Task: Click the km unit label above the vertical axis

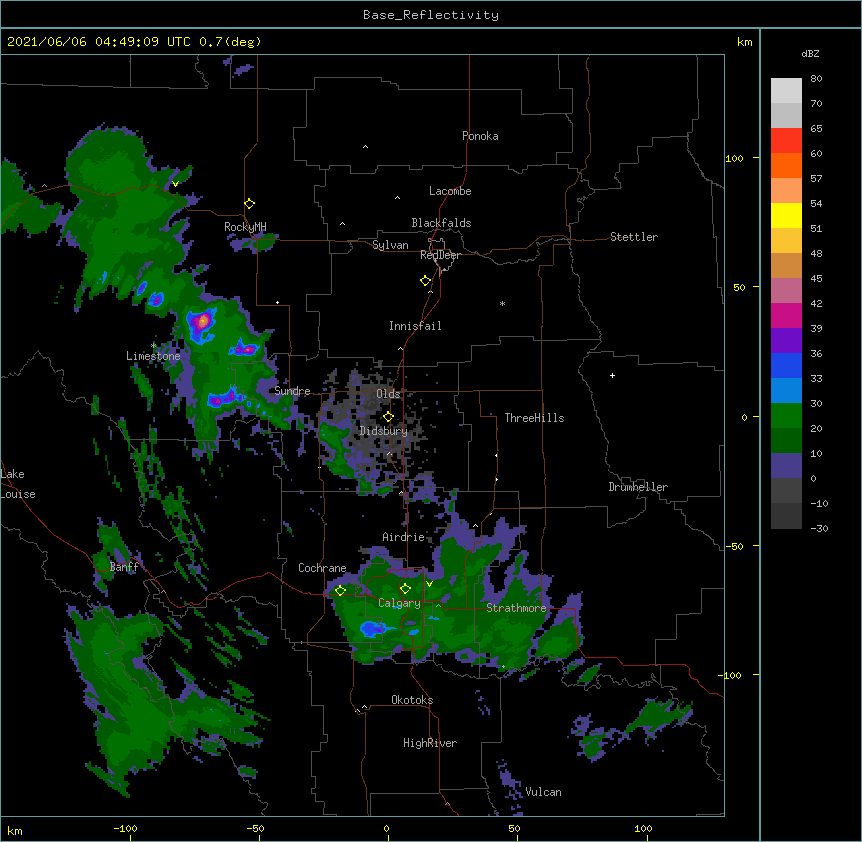Action: [744, 42]
